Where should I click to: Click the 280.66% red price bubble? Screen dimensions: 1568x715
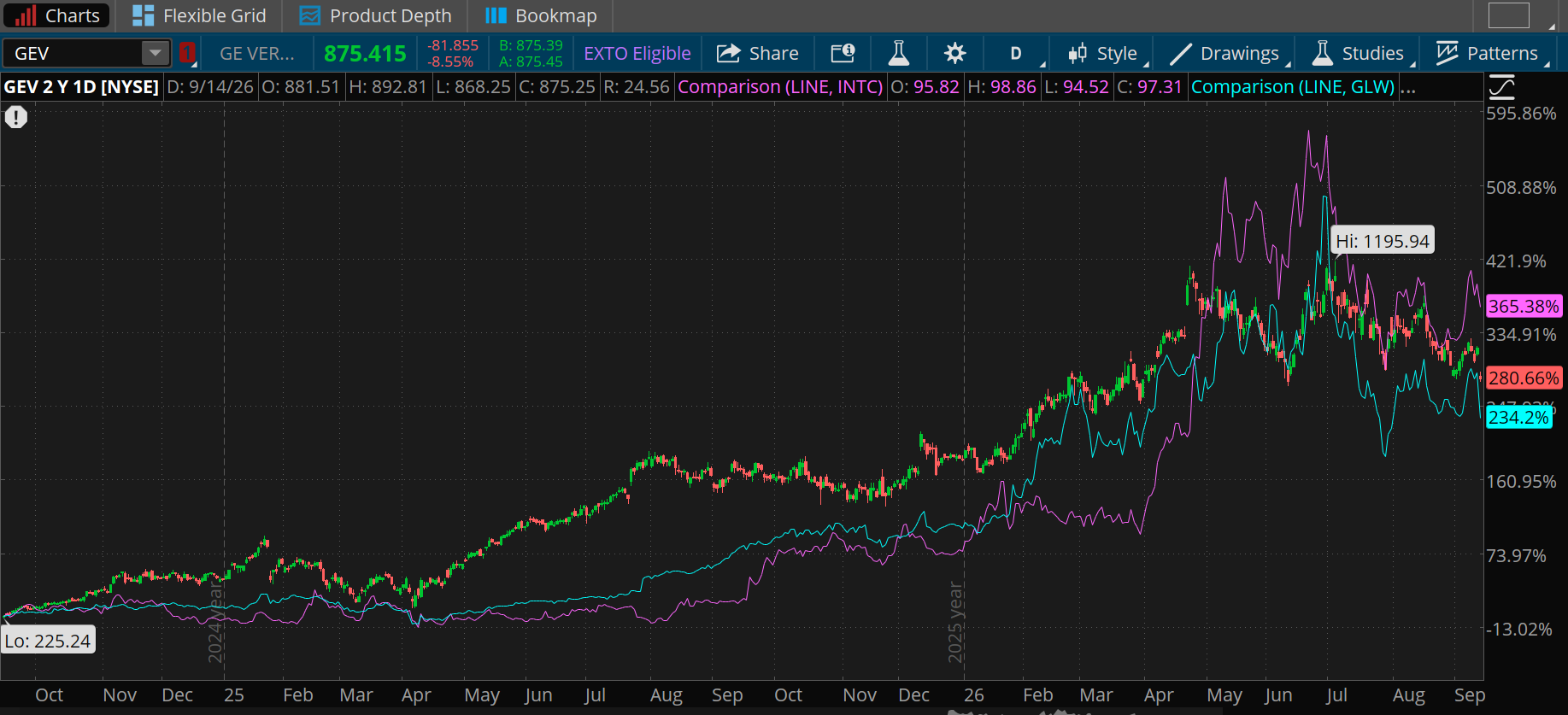1524,378
